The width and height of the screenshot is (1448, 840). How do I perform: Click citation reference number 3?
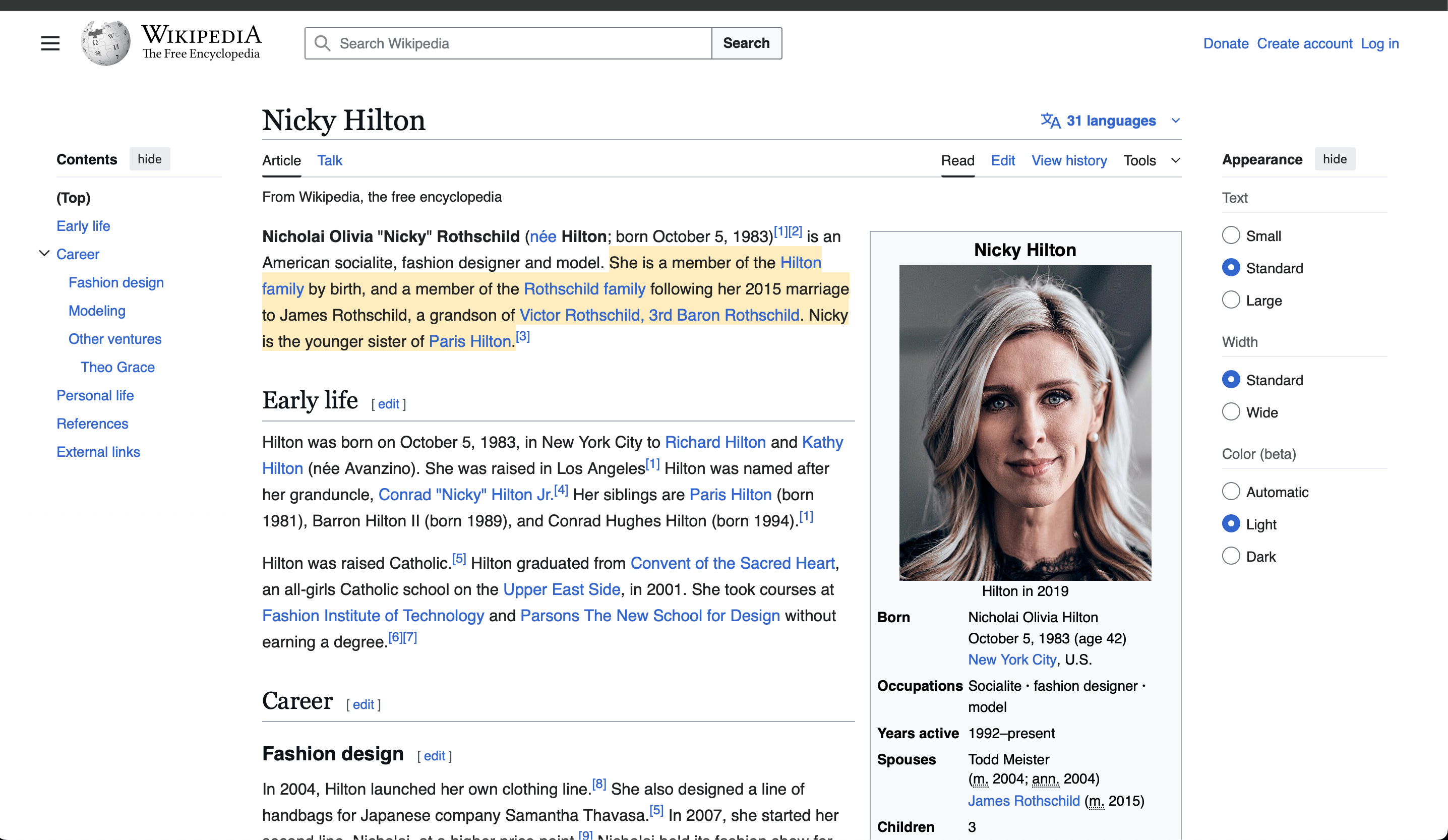[x=523, y=336]
